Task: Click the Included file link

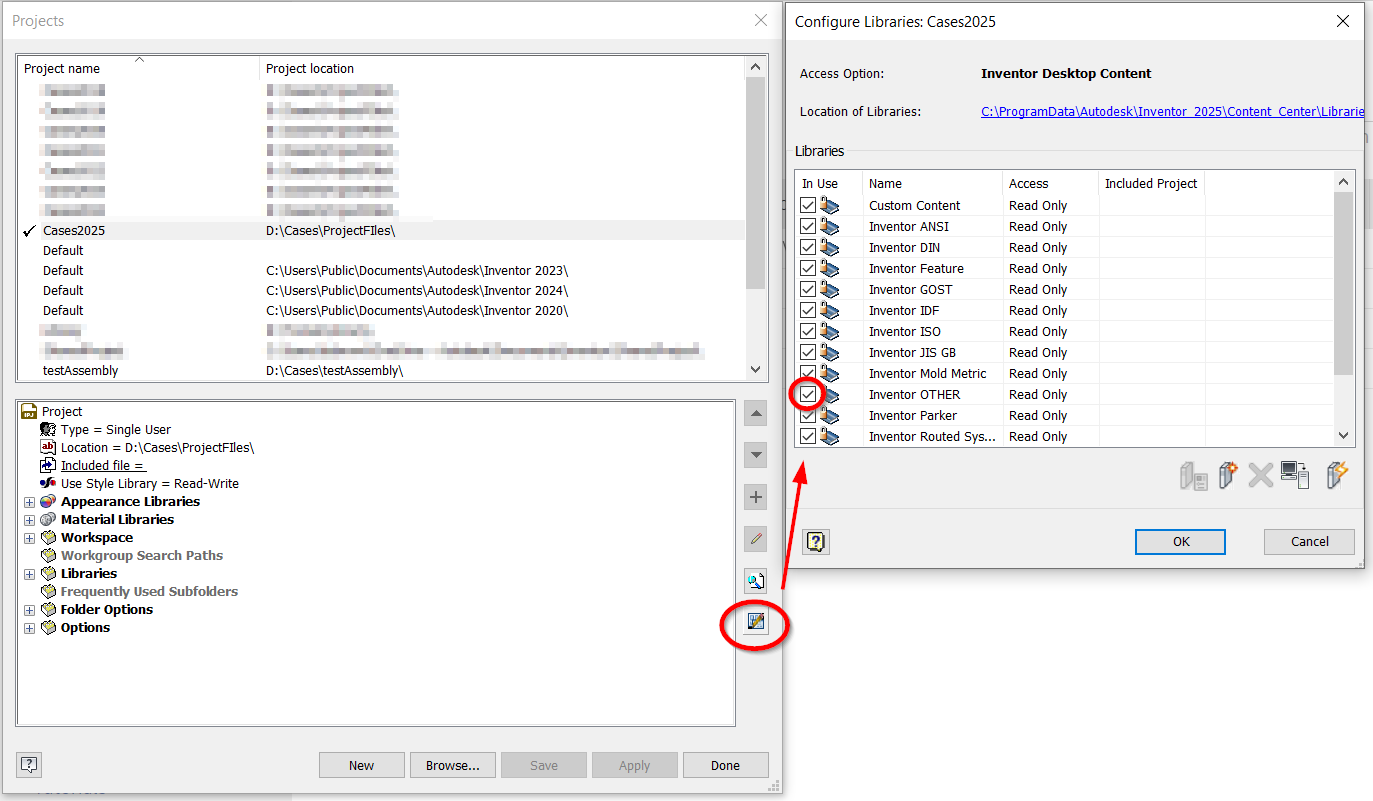Action: point(102,465)
